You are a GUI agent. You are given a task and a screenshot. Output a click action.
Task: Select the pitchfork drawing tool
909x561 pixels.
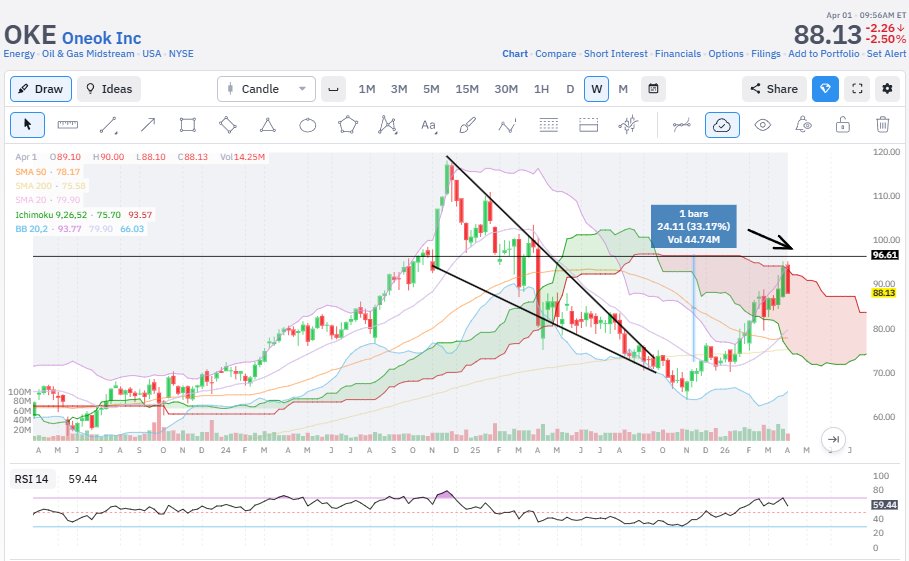pos(628,125)
